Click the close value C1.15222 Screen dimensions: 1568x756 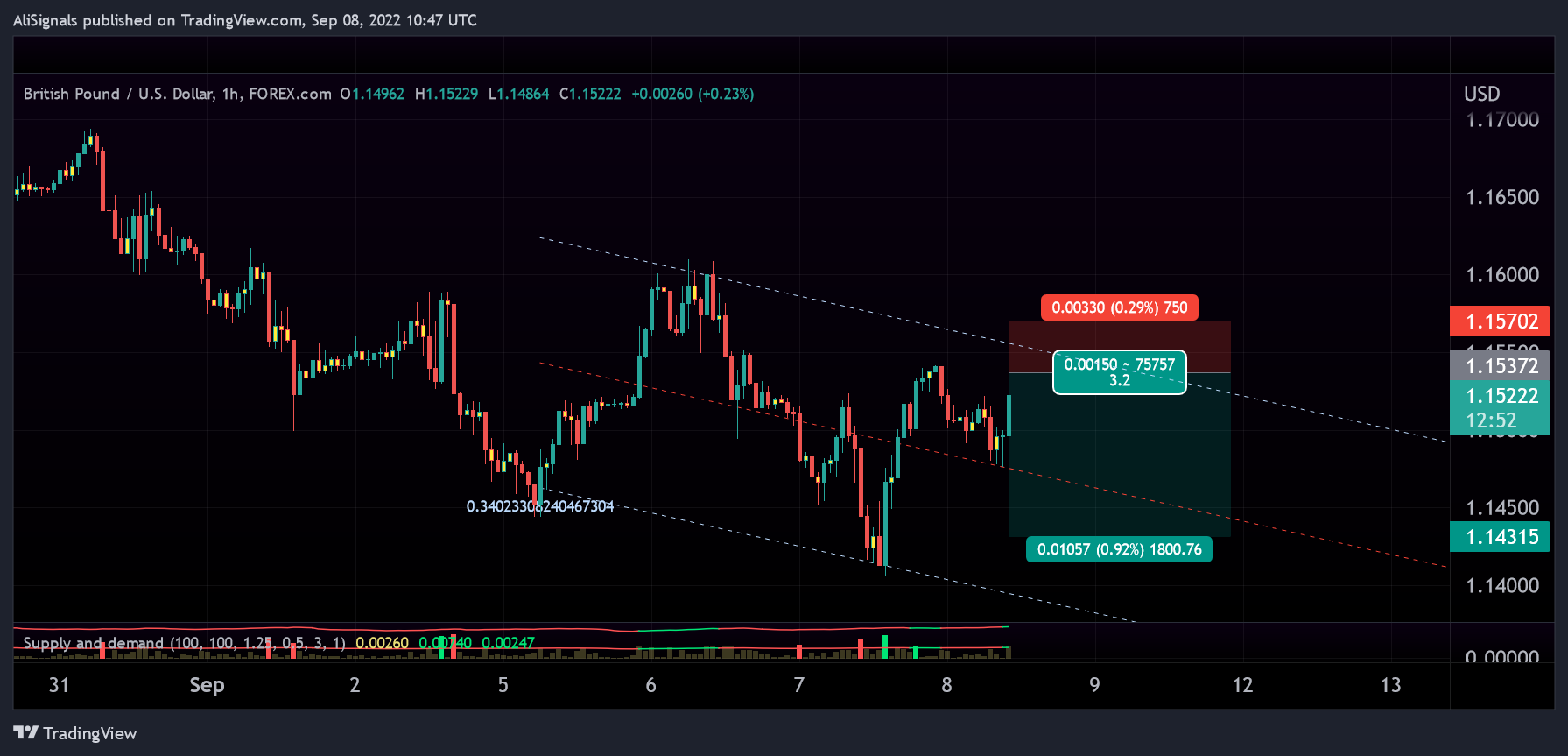pos(590,94)
